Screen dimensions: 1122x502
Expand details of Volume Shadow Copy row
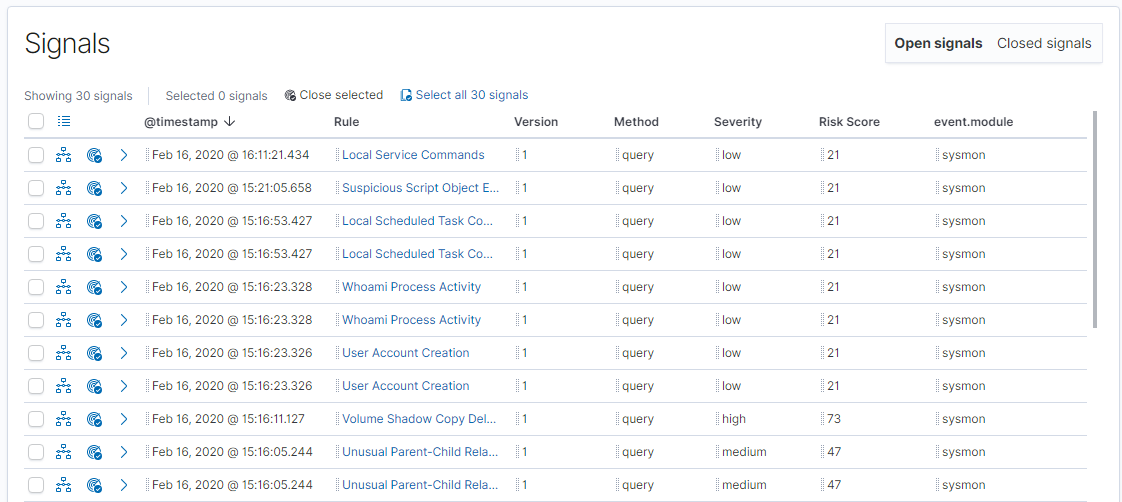(x=124, y=418)
